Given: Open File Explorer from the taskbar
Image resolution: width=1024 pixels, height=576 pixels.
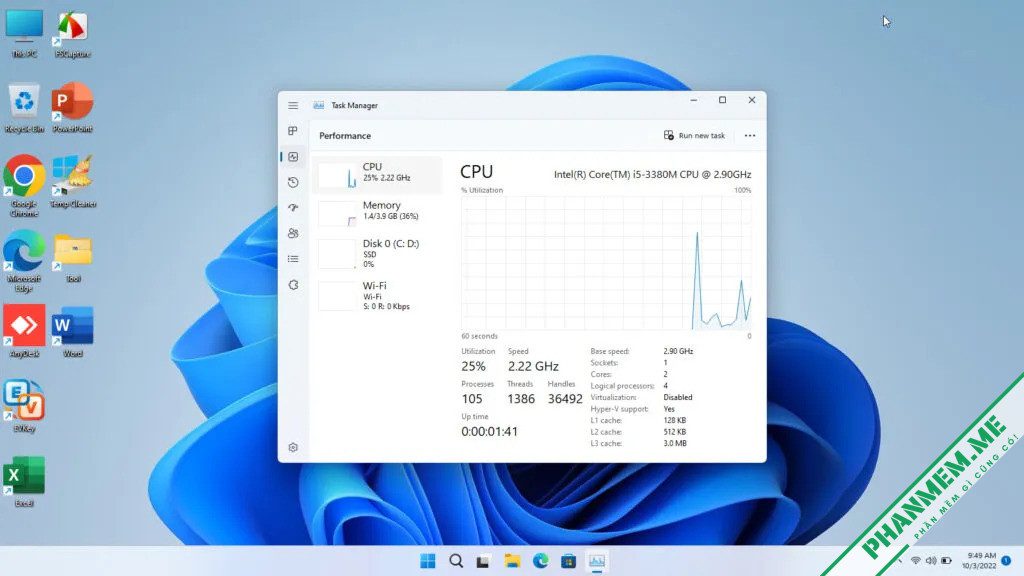Looking at the screenshot, I should click(512, 561).
